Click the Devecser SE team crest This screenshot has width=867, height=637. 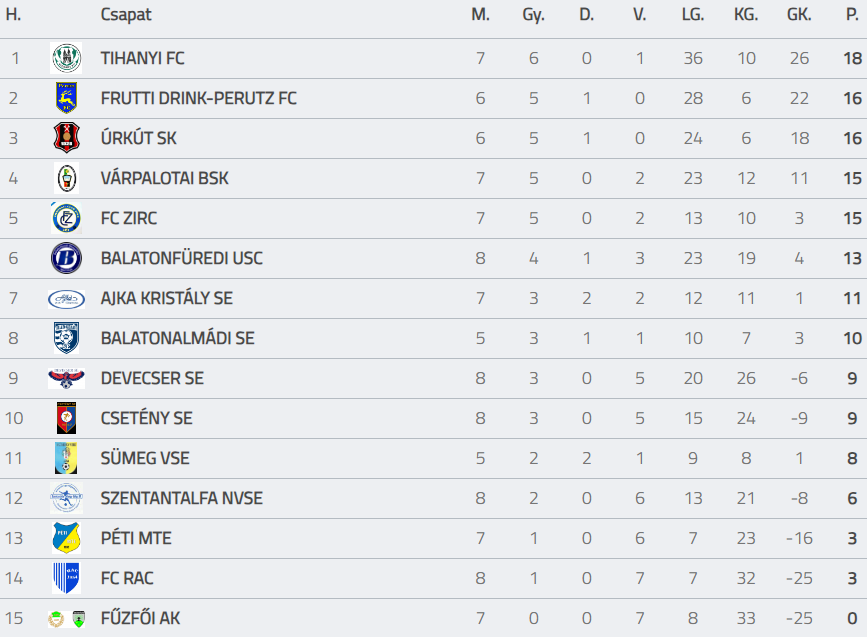[66, 378]
